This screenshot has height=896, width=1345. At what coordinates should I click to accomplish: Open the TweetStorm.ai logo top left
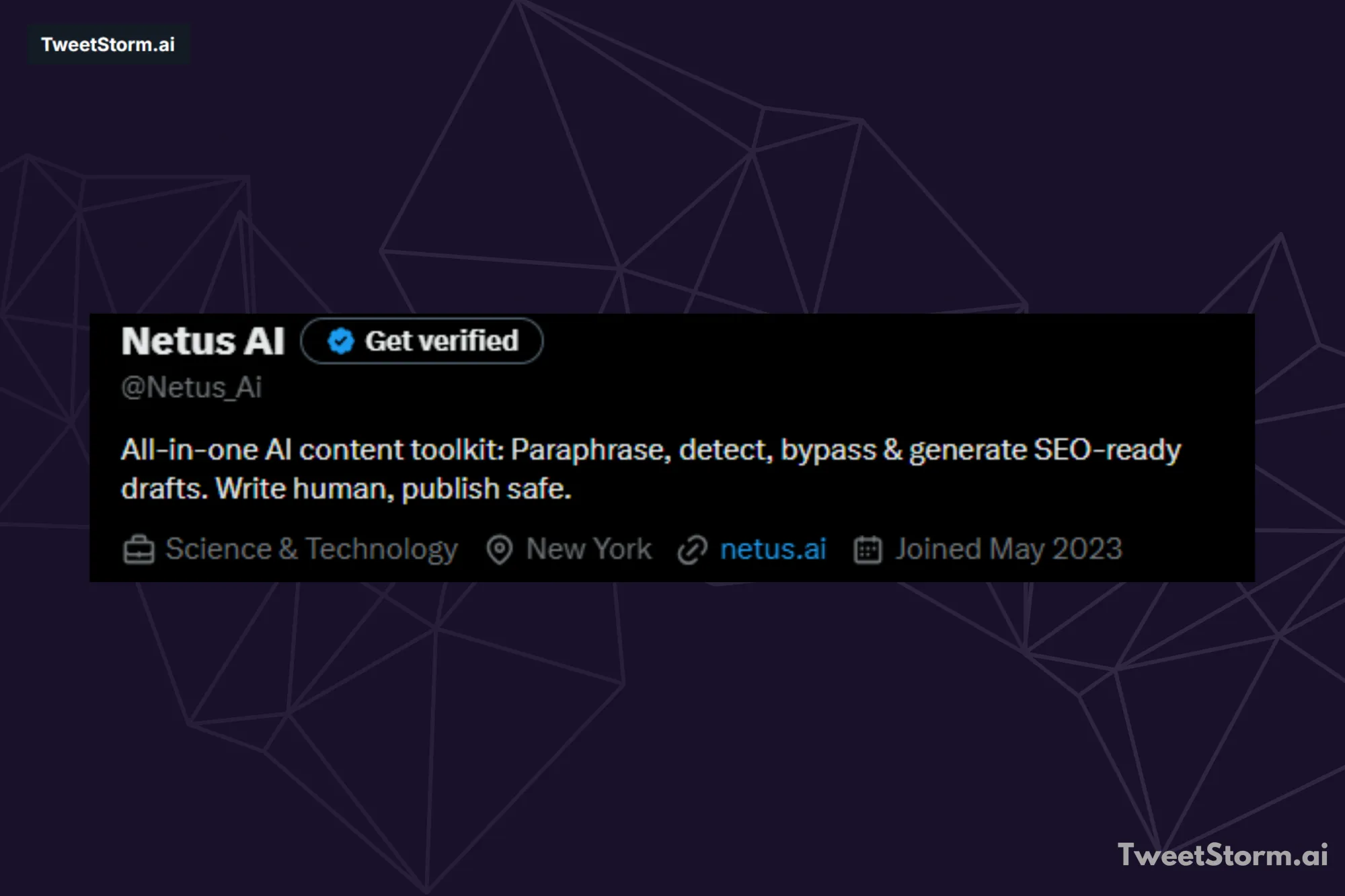click(x=108, y=45)
